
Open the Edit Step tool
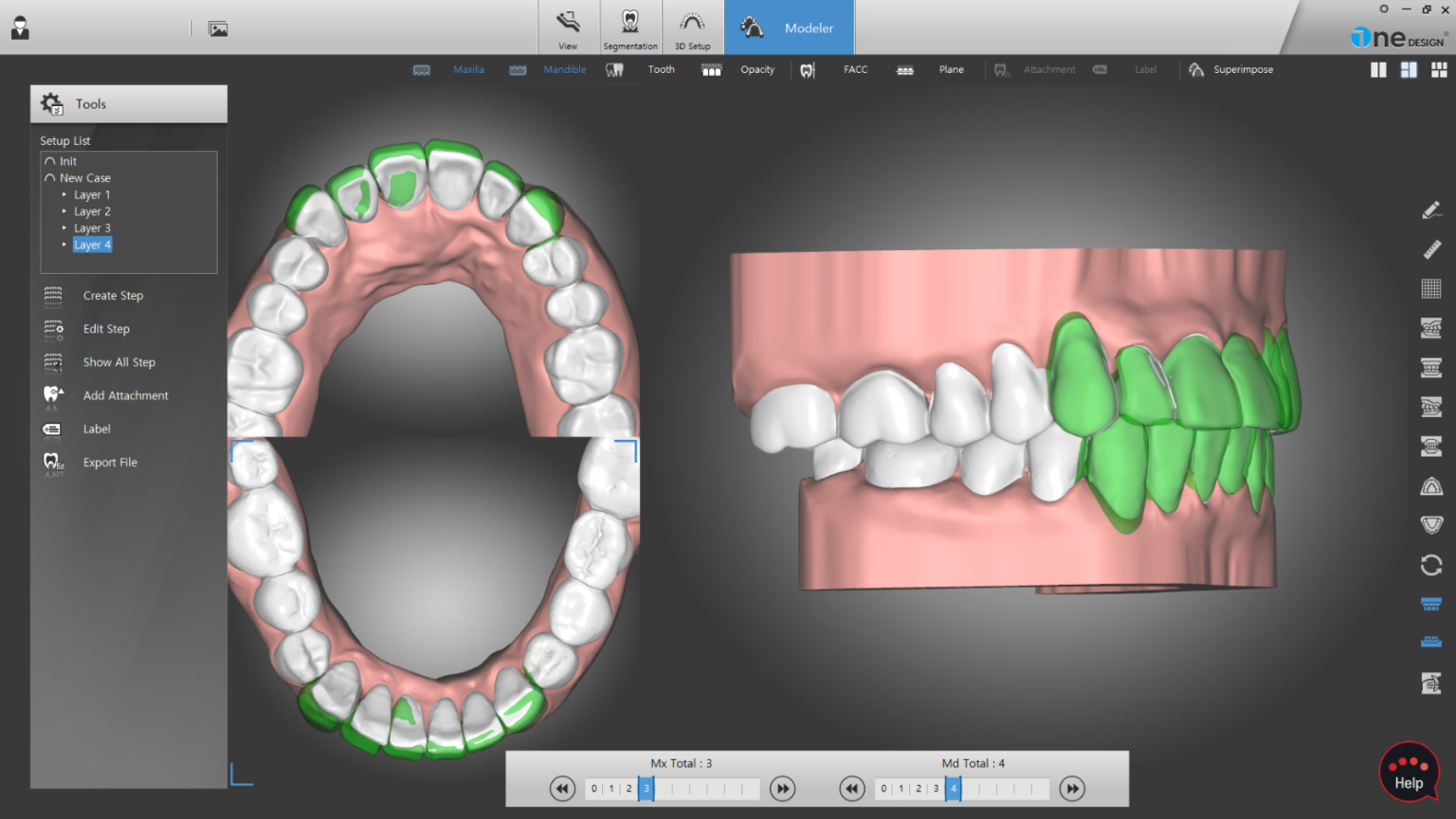[106, 329]
